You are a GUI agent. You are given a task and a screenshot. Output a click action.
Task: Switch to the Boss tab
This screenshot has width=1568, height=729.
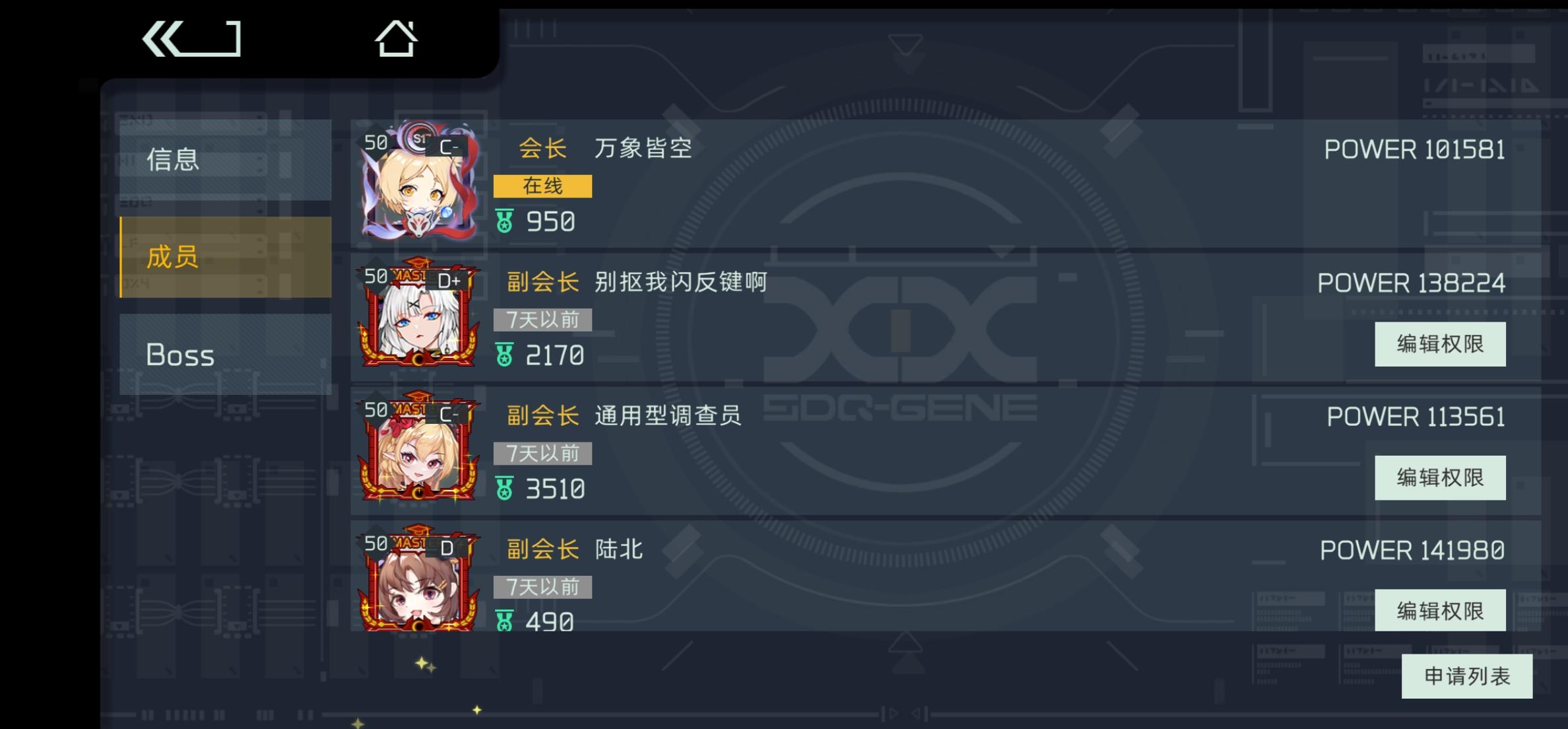pos(225,355)
